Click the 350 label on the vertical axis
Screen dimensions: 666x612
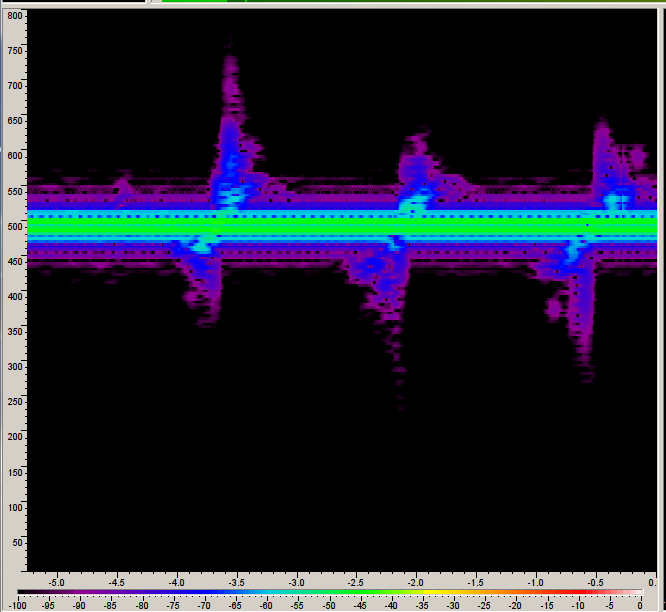click(15, 332)
